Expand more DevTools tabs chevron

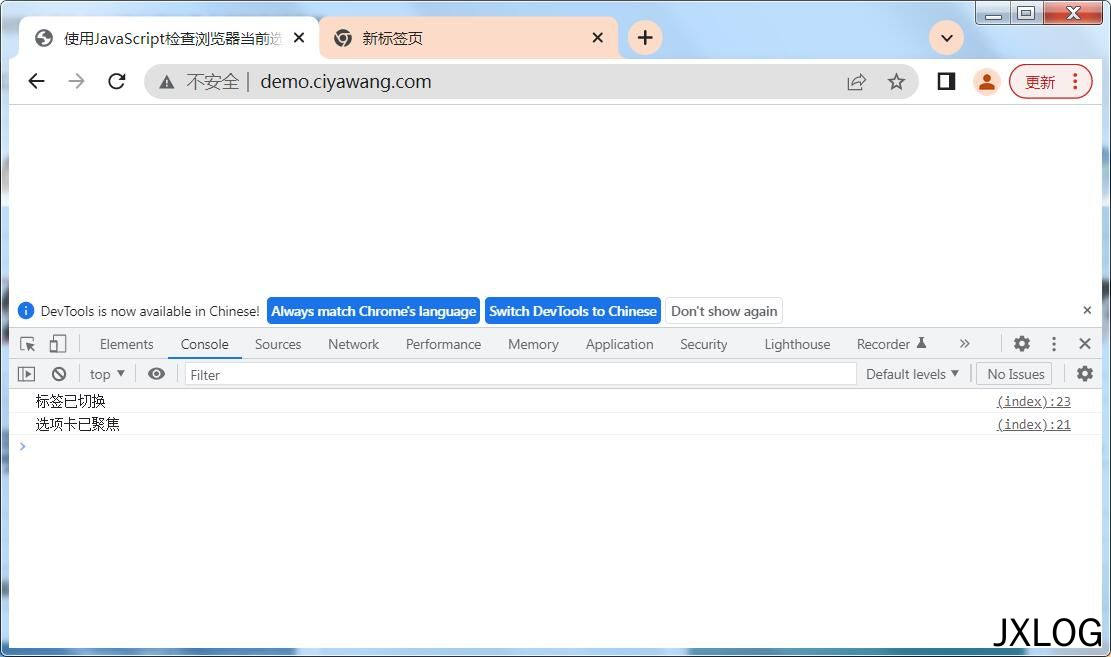tap(964, 344)
